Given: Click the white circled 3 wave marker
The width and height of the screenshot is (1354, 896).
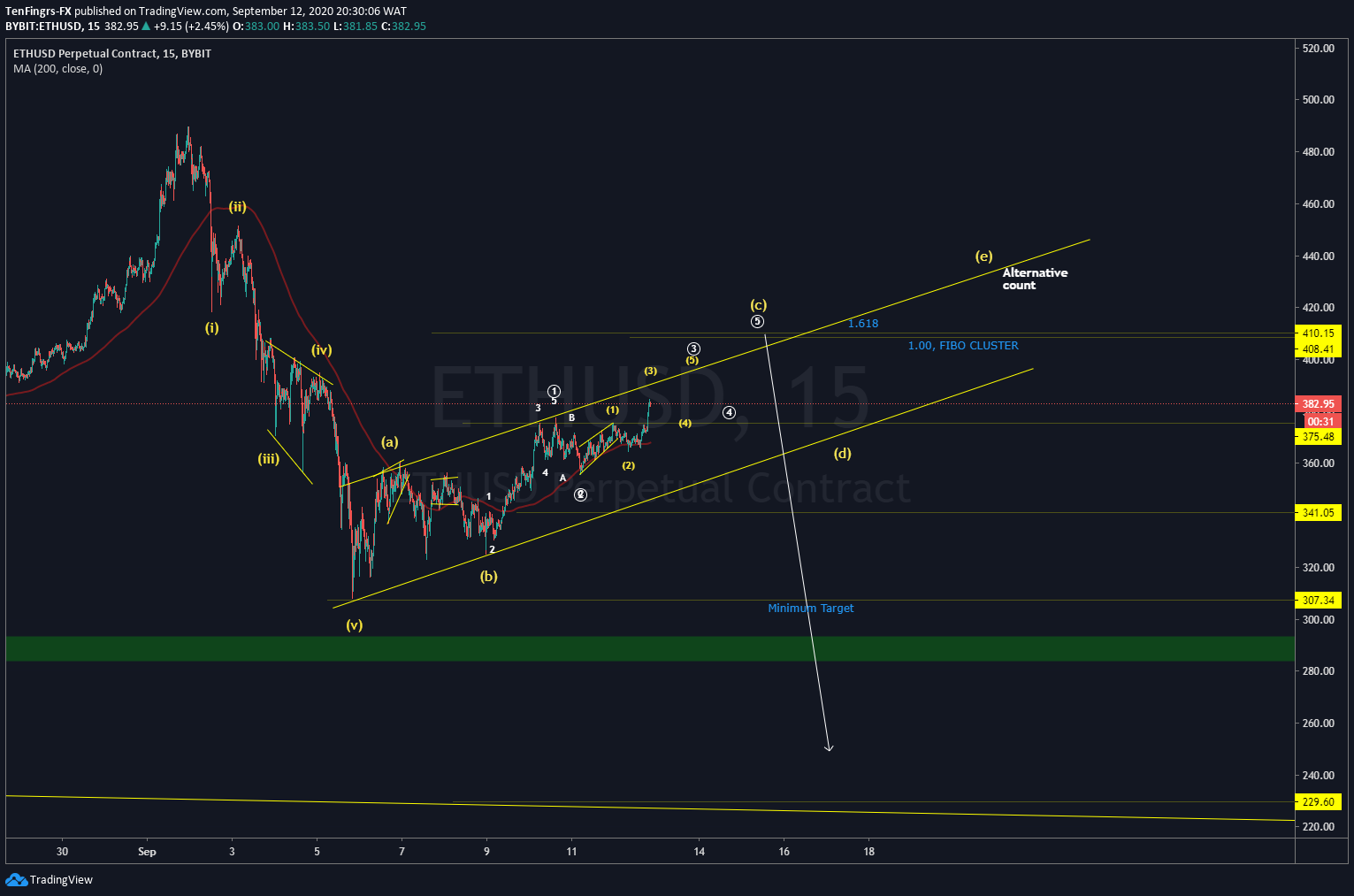Looking at the screenshot, I should click(x=694, y=349).
